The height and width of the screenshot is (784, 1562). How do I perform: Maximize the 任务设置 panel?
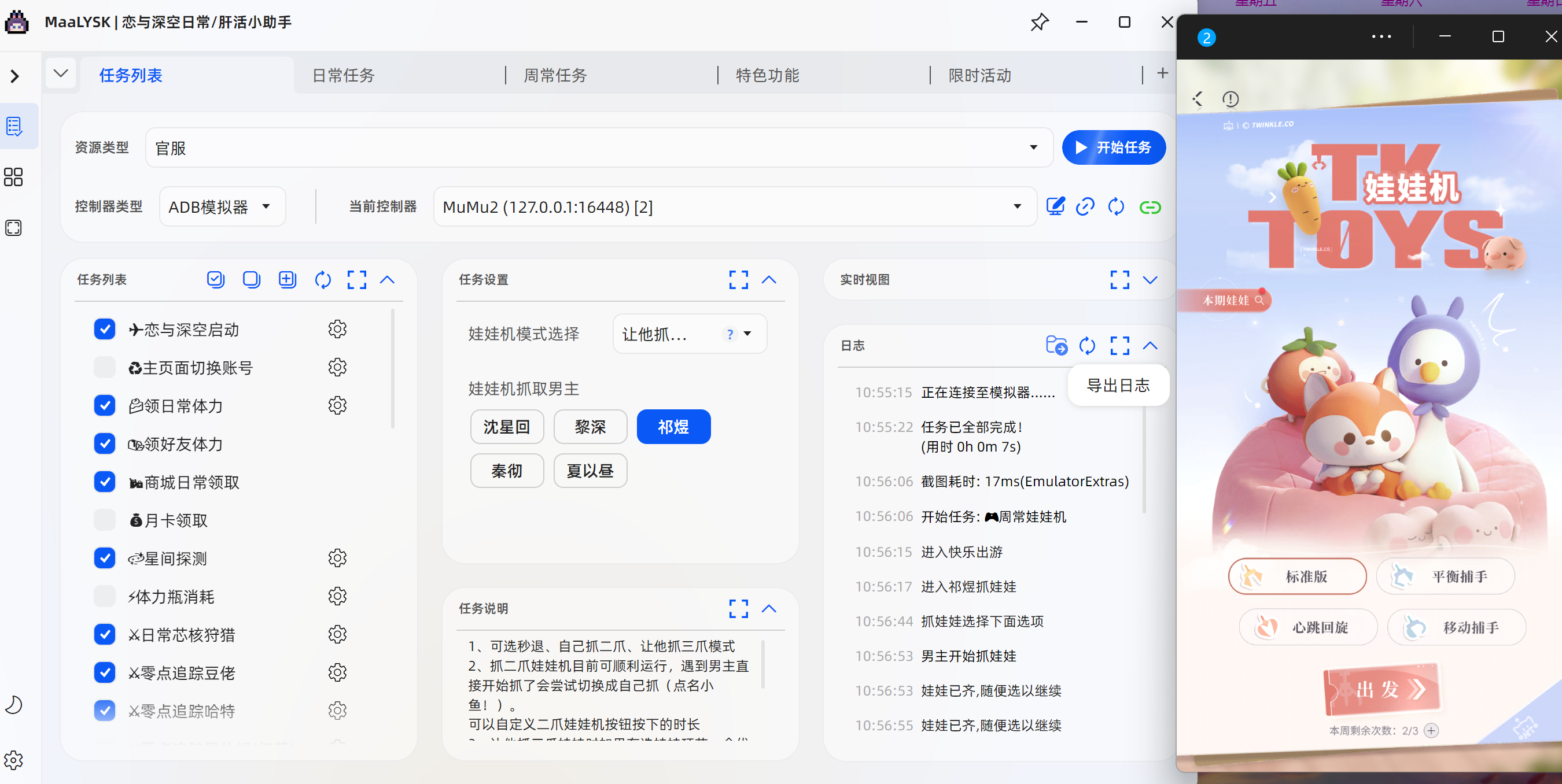(739, 279)
